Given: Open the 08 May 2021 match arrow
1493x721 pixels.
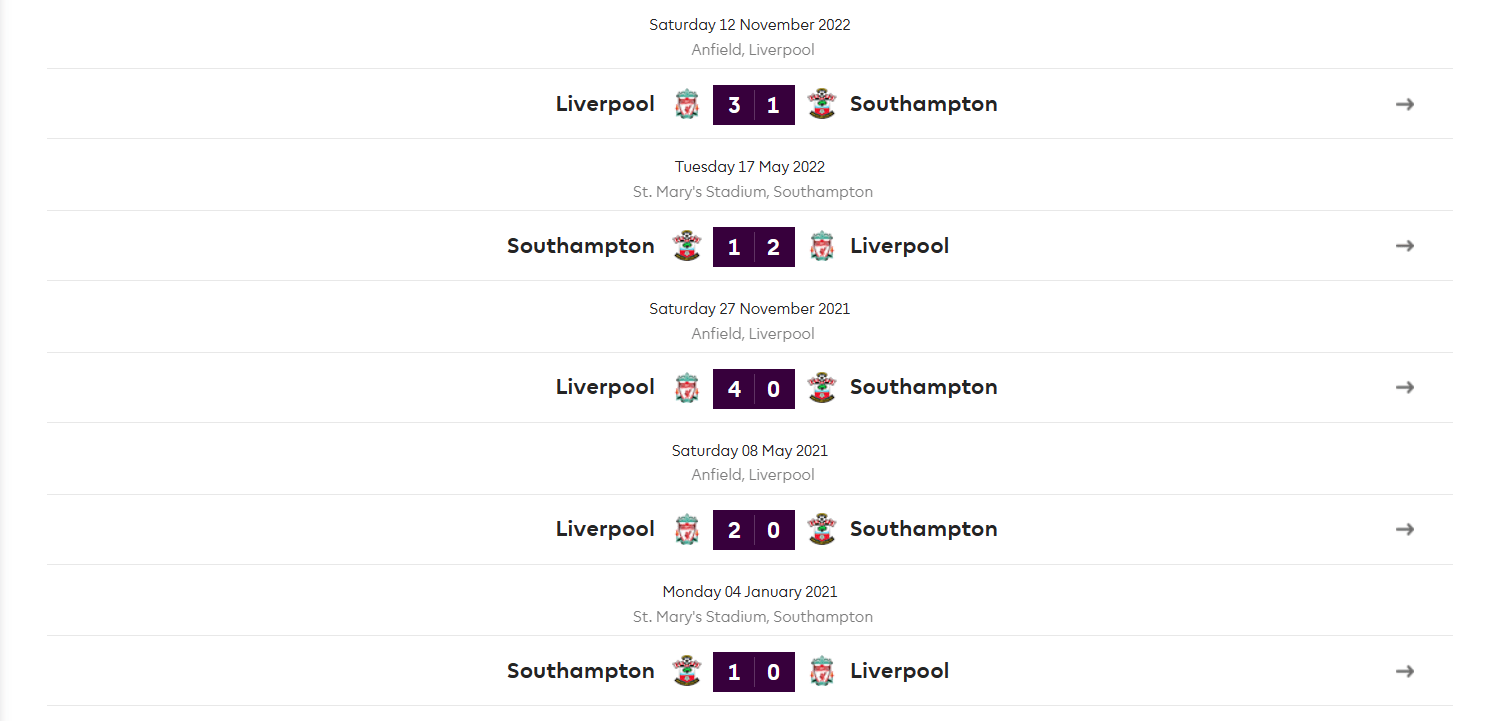Looking at the screenshot, I should pos(1405,529).
